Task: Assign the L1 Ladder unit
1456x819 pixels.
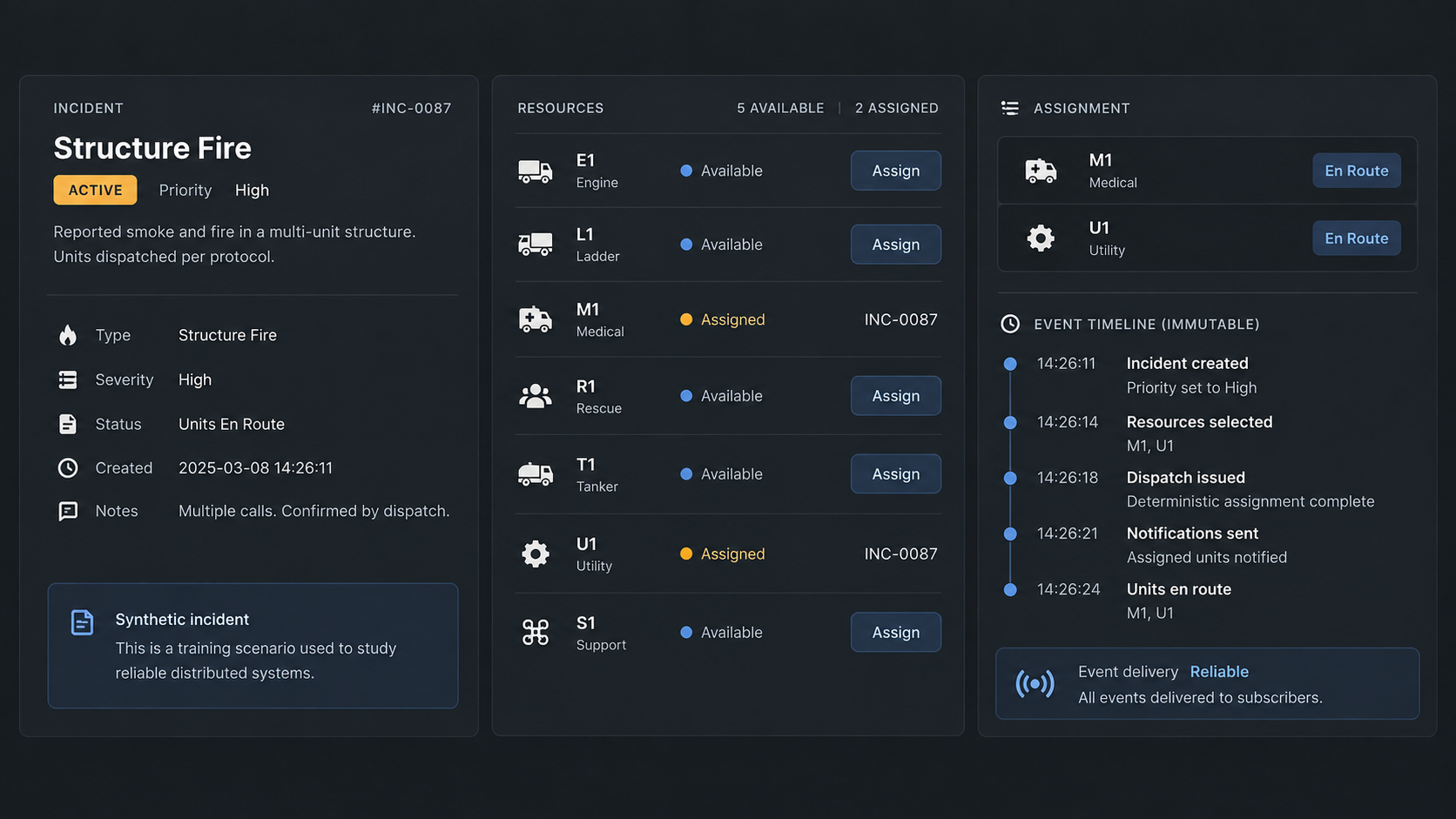Action: [x=896, y=245]
